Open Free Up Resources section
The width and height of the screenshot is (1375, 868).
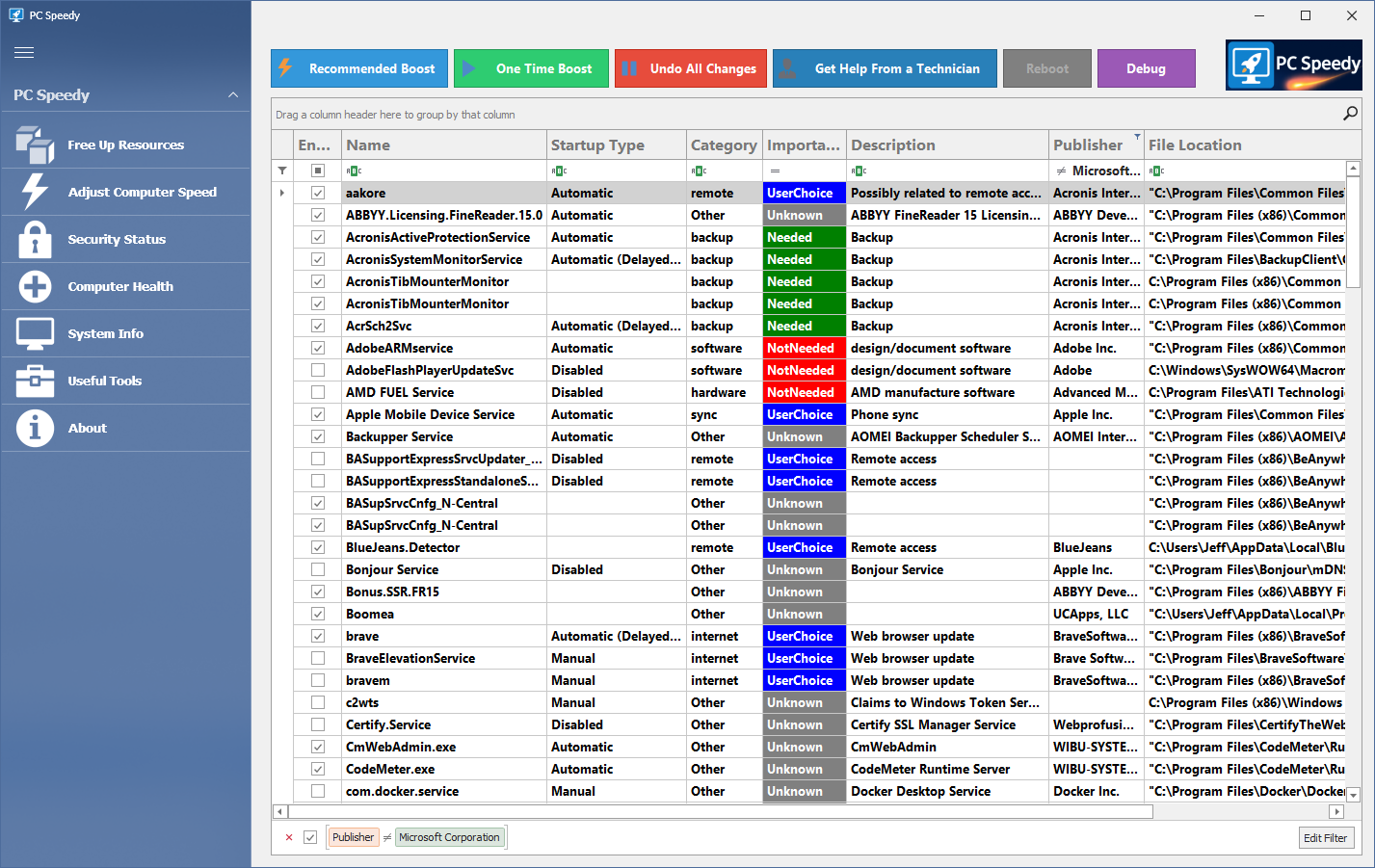(125, 145)
